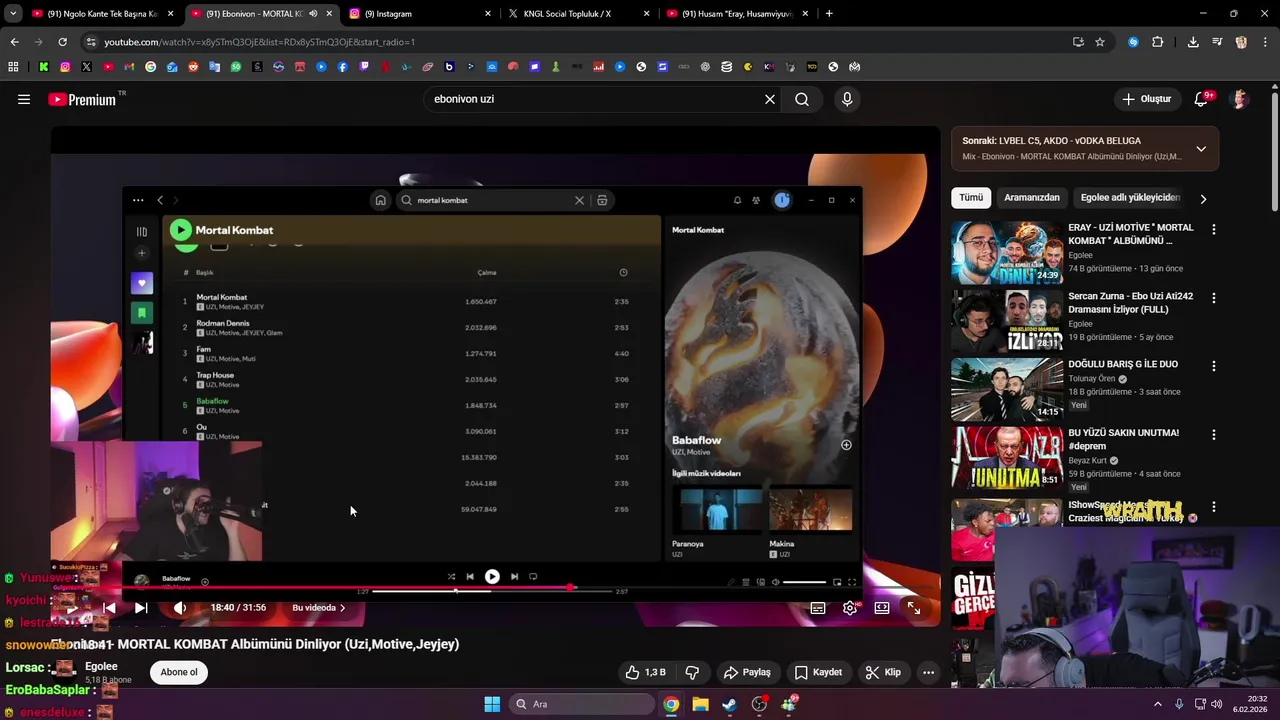Click the 'Oluştur' create button

(1146, 99)
